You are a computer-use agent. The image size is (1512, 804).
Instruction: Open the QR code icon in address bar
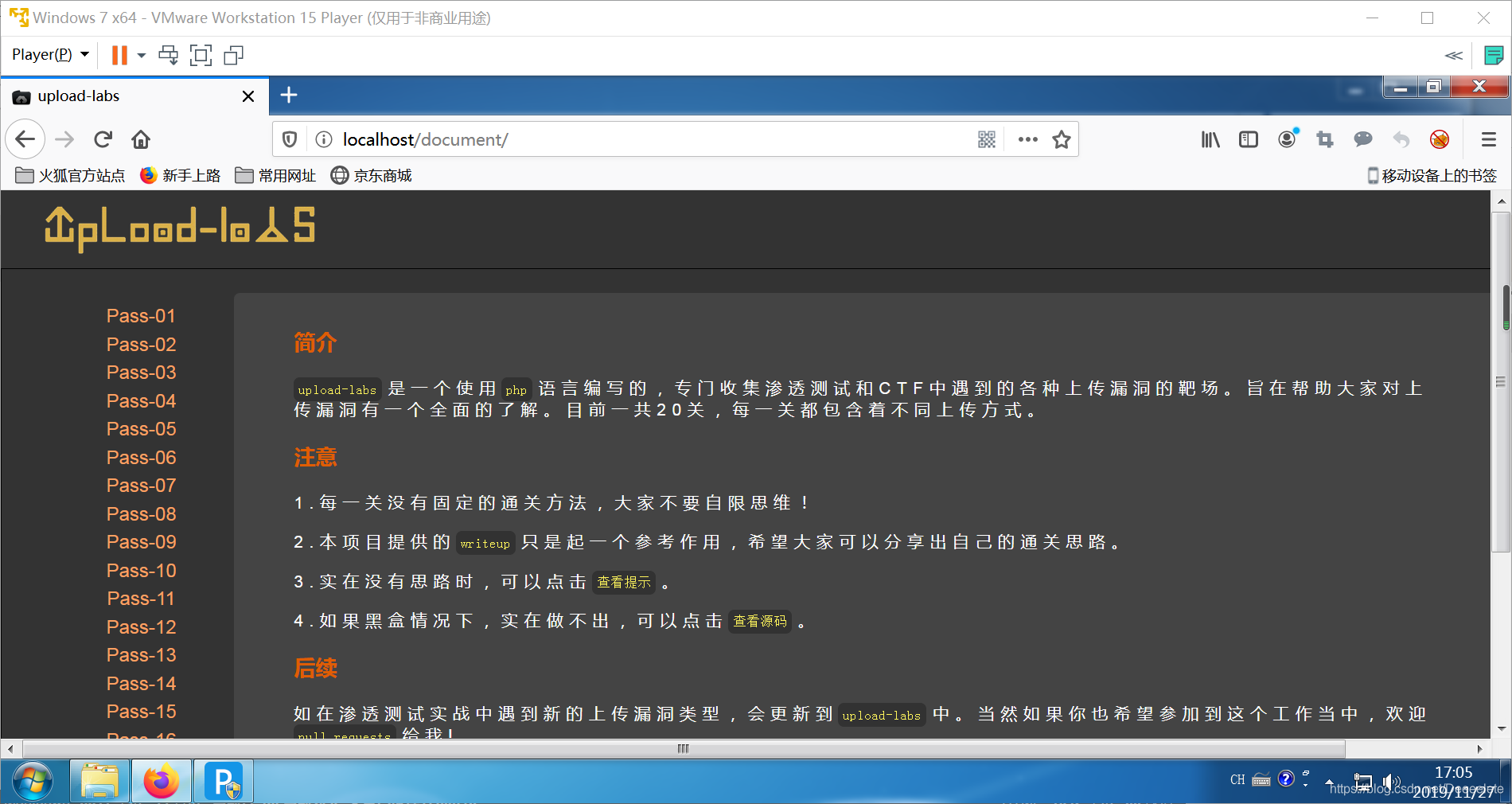(x=987, y=139)
